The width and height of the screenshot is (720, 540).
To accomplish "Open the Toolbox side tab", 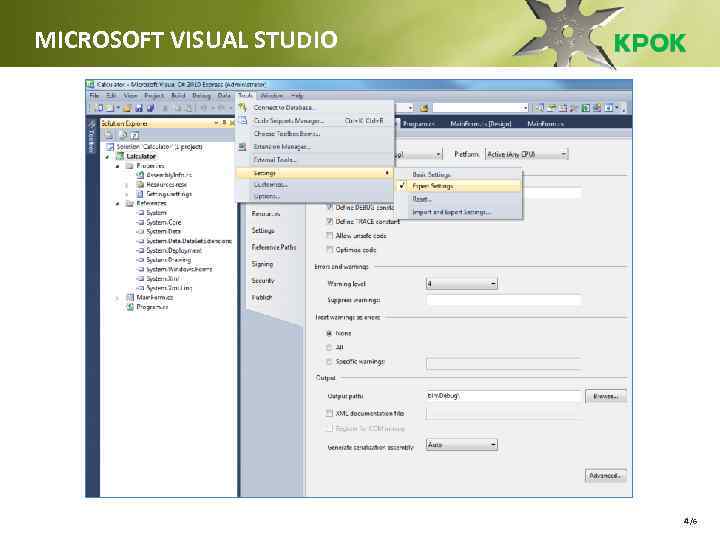I will click(x=91, y=136).
